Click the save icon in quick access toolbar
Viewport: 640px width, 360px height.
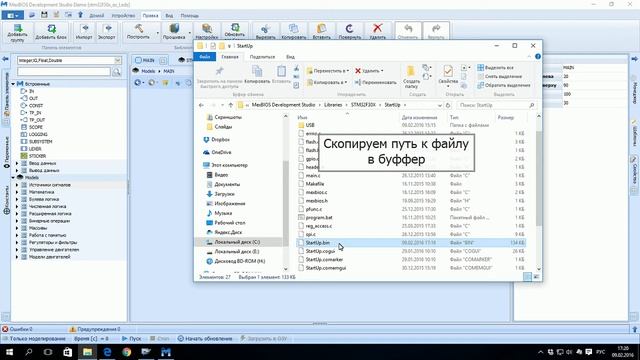(44, 15)
